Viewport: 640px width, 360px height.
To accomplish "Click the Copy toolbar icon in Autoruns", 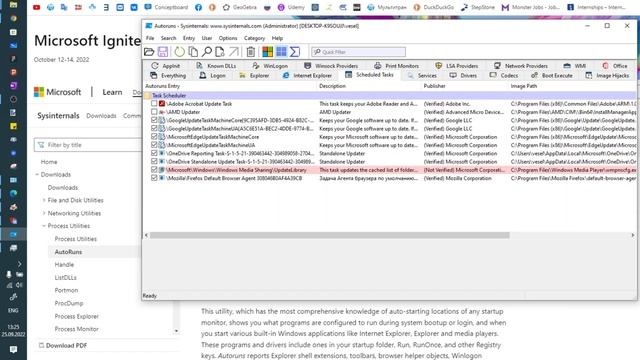I will [193, 52].
